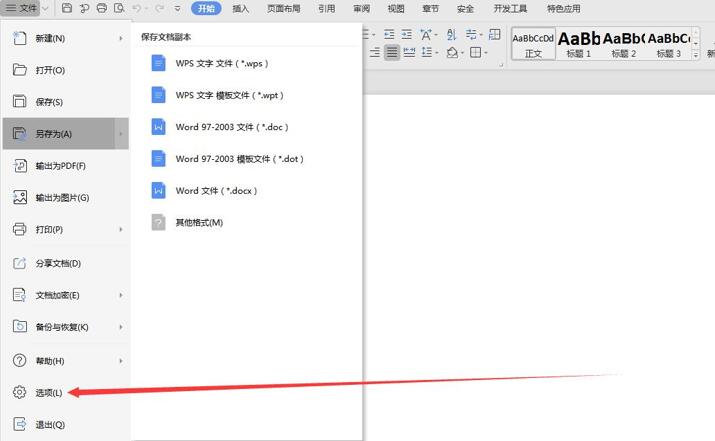This screenshot has height=441, width=715.
Task: Expand the customize quick access toolbar arrow
Action: point(177,8)
